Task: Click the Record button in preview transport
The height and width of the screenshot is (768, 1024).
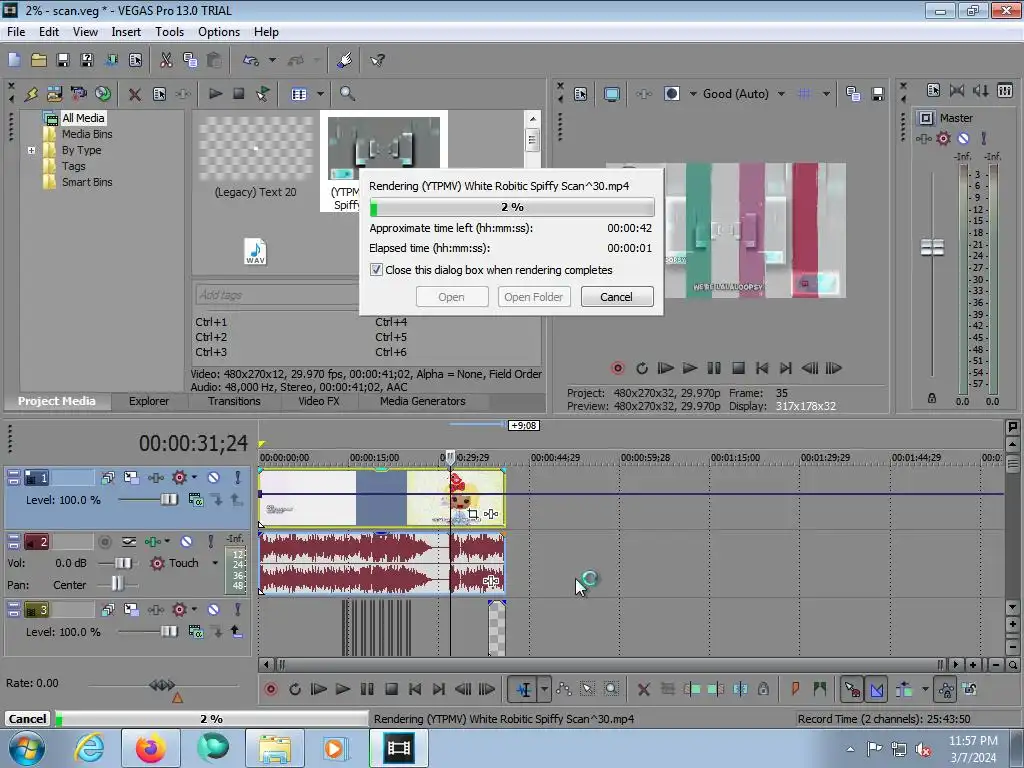Action: (618, 368)
